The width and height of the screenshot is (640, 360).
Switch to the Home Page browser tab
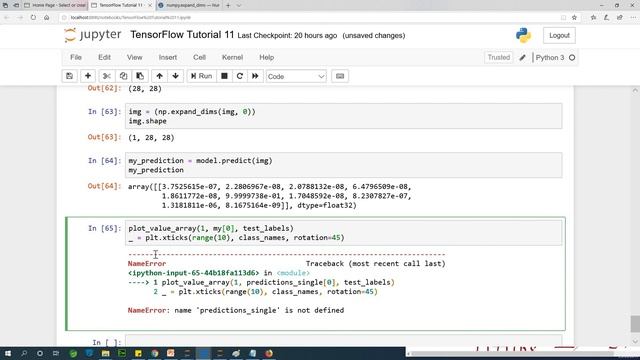tap(55, 5)
